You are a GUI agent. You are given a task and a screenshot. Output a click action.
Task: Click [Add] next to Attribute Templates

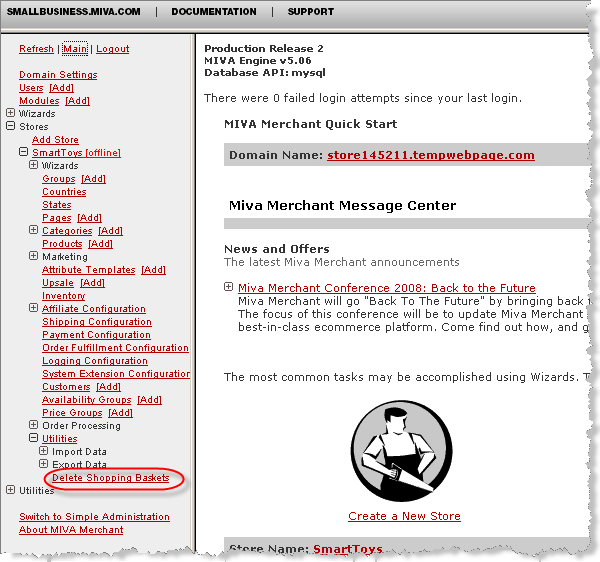coord(153,270)
